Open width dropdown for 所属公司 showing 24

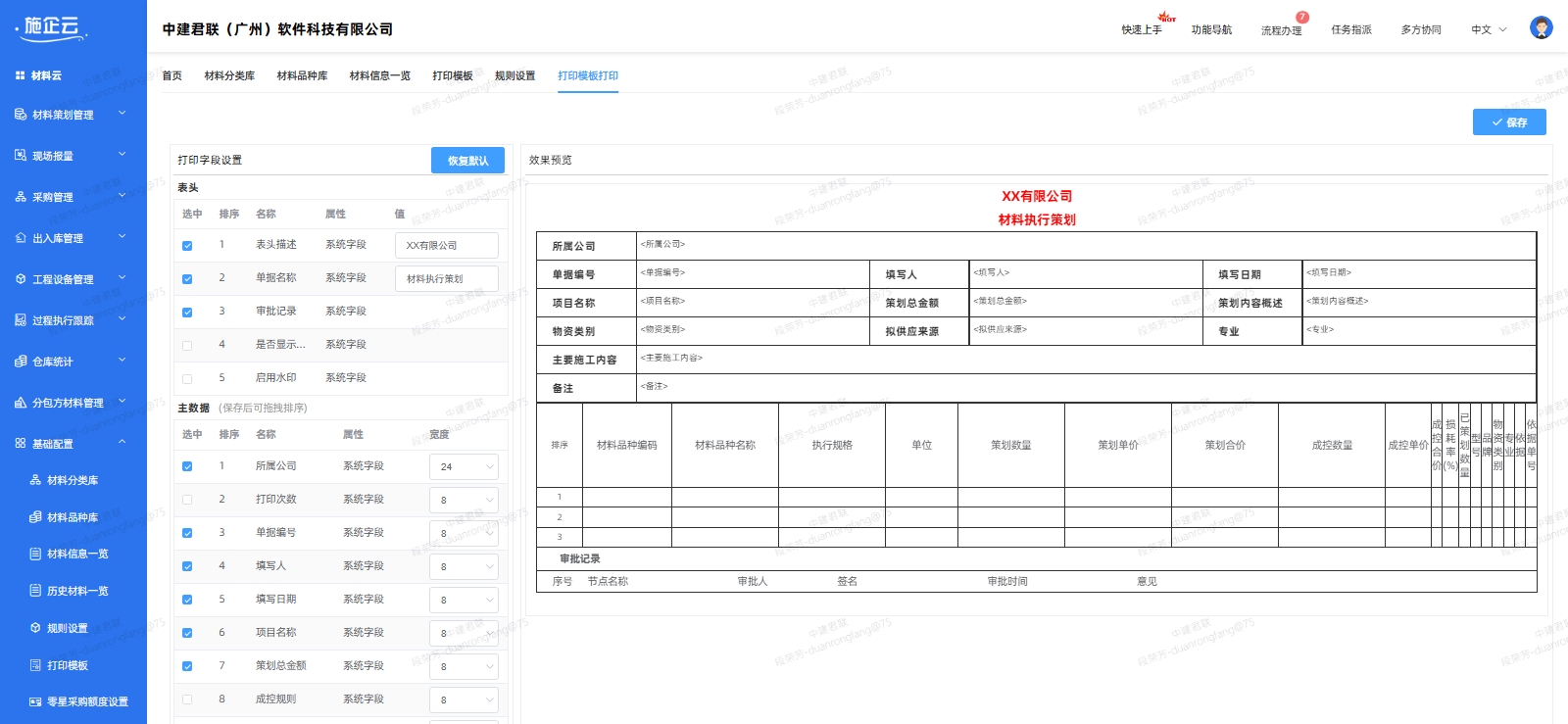pos(464,467)
